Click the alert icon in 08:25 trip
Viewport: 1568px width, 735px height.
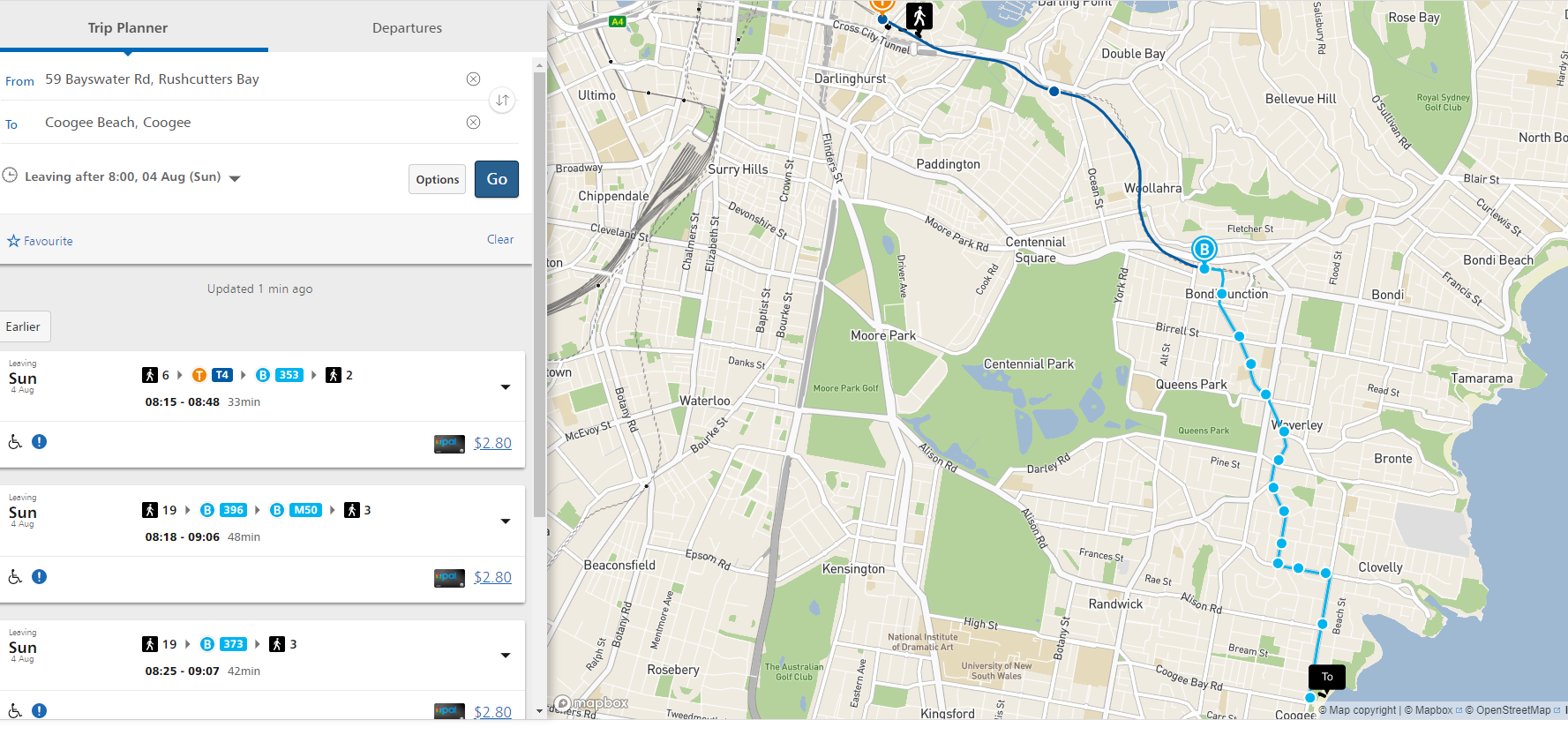click(x=39, y=710)
